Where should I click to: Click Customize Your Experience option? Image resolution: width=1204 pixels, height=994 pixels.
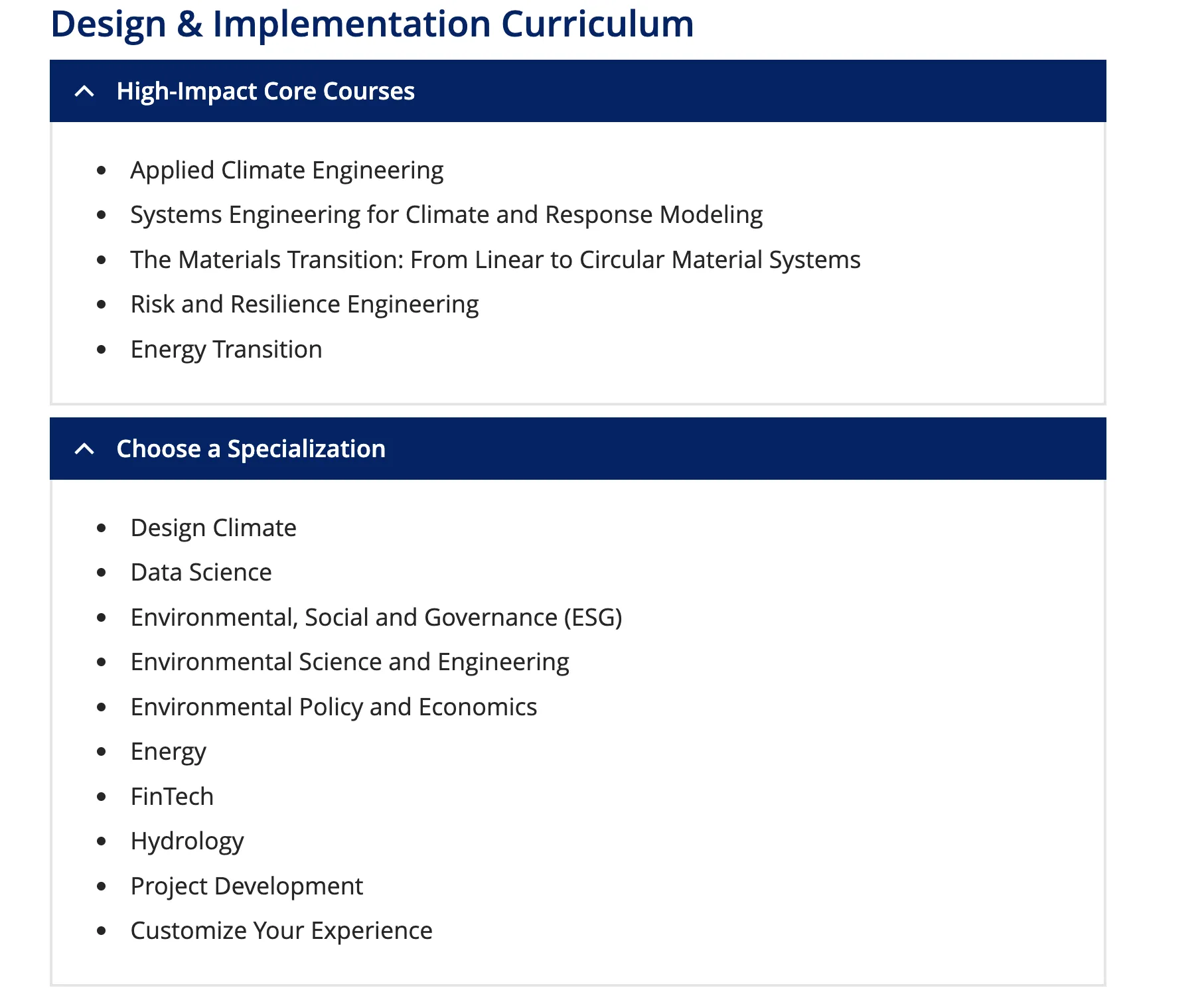[x=281, y=931]
